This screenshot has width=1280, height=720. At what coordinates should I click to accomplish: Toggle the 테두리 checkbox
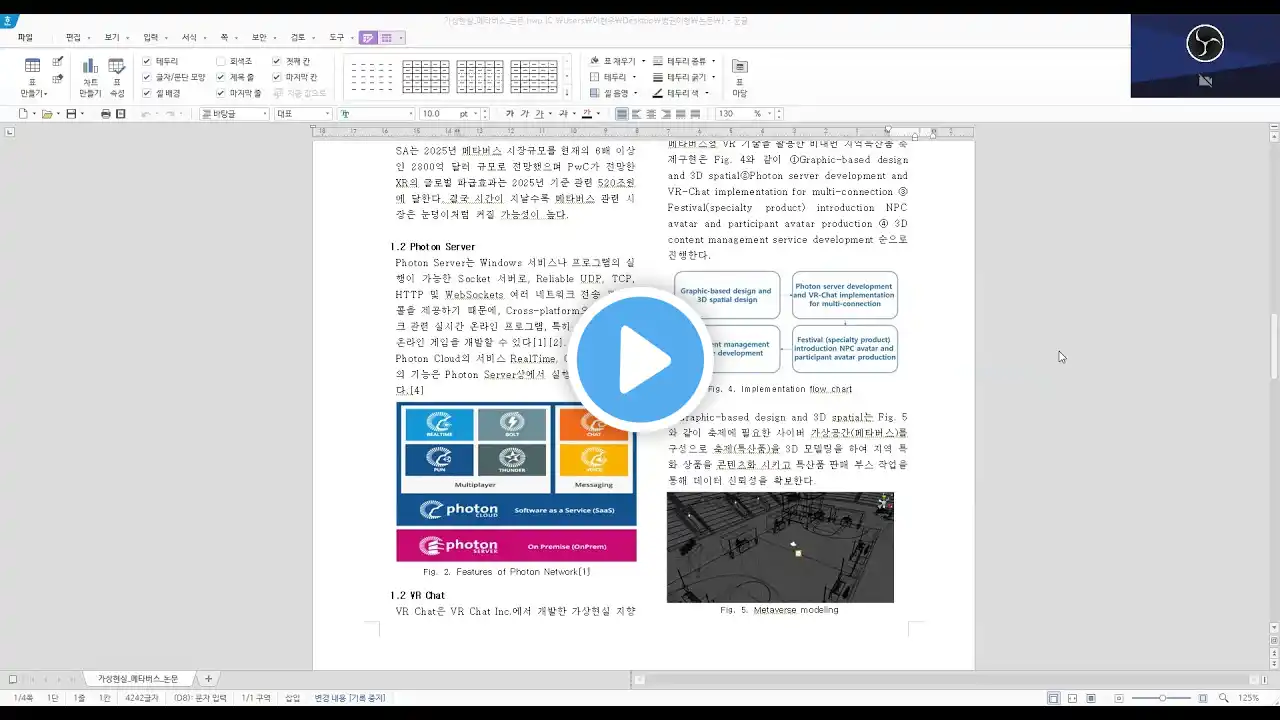(x=147, y=61)
